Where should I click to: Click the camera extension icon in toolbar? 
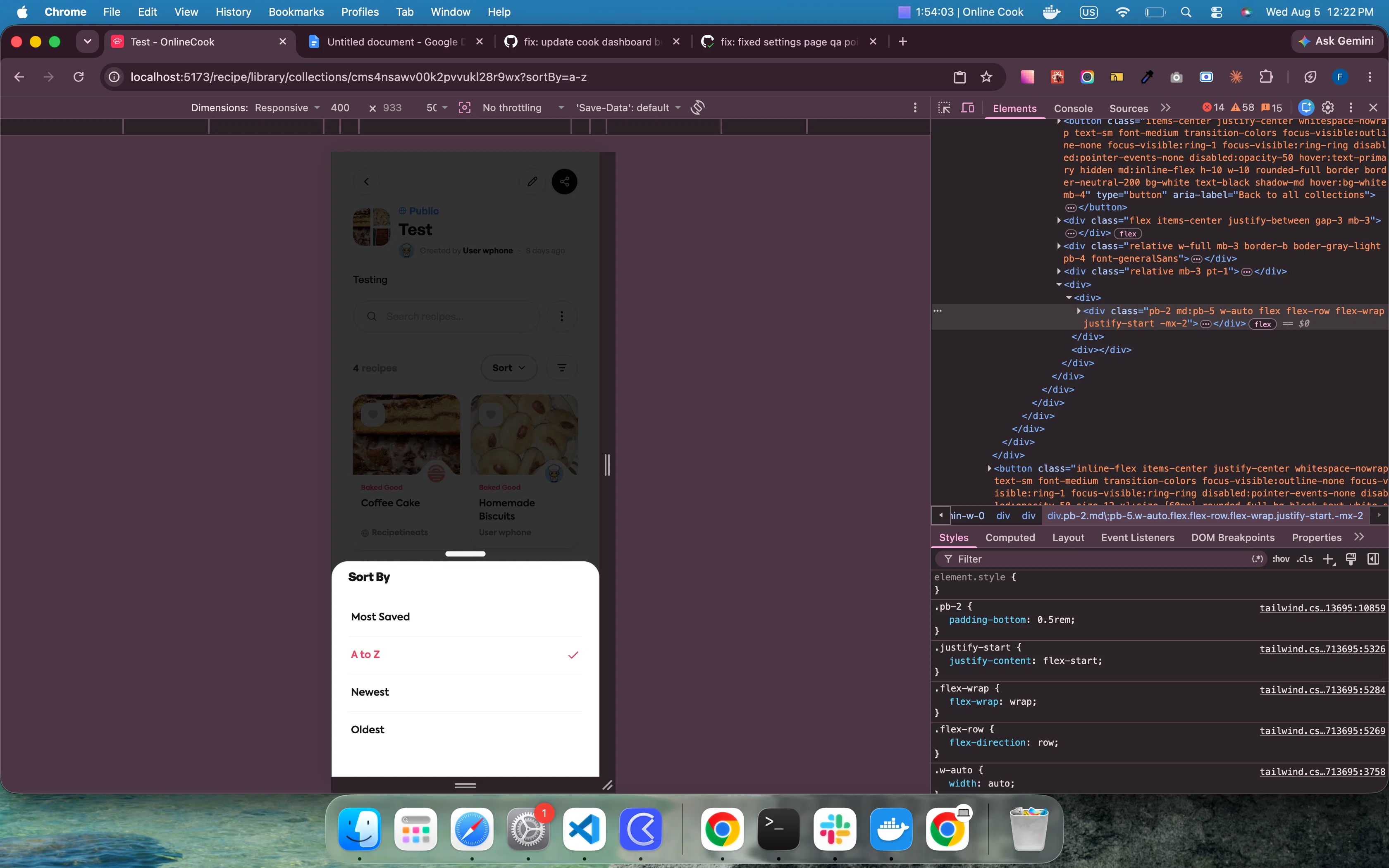point(1177,77)
